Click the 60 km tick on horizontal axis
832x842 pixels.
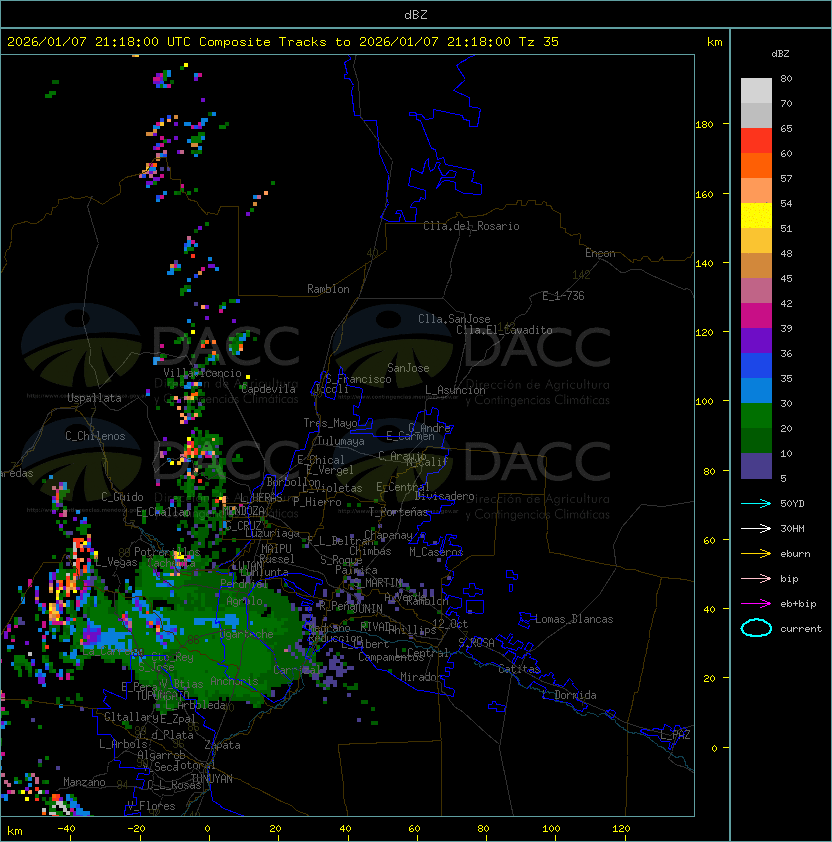click(414, 829)
